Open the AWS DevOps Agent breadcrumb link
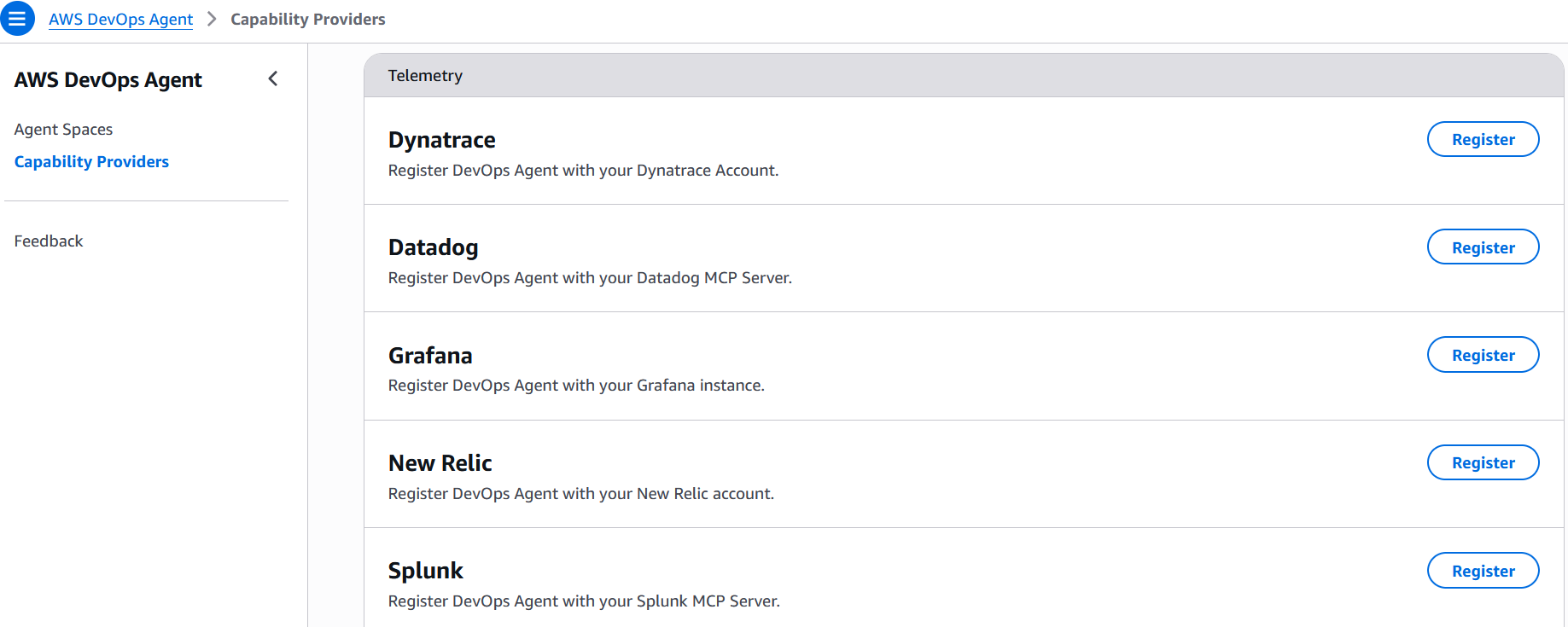Screen dimensions: 1568x627 (120, 19)
